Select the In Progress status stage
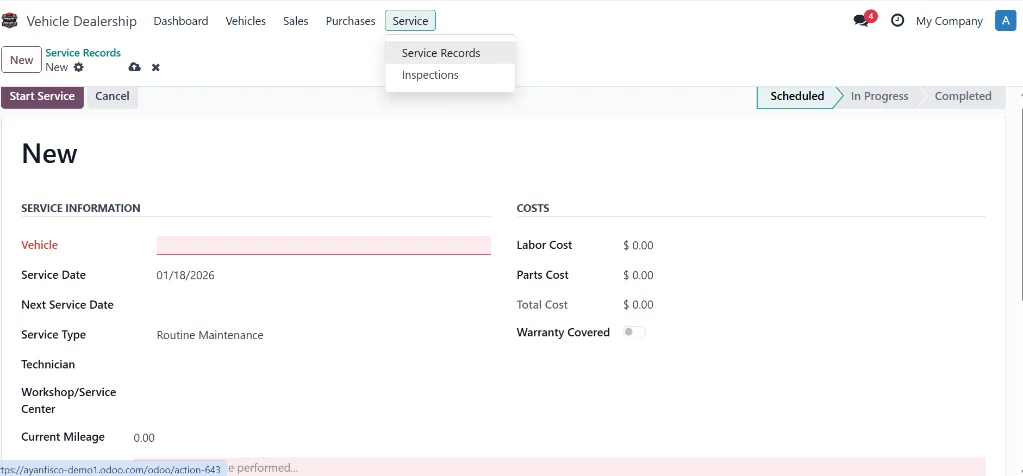 coord(879,97)
